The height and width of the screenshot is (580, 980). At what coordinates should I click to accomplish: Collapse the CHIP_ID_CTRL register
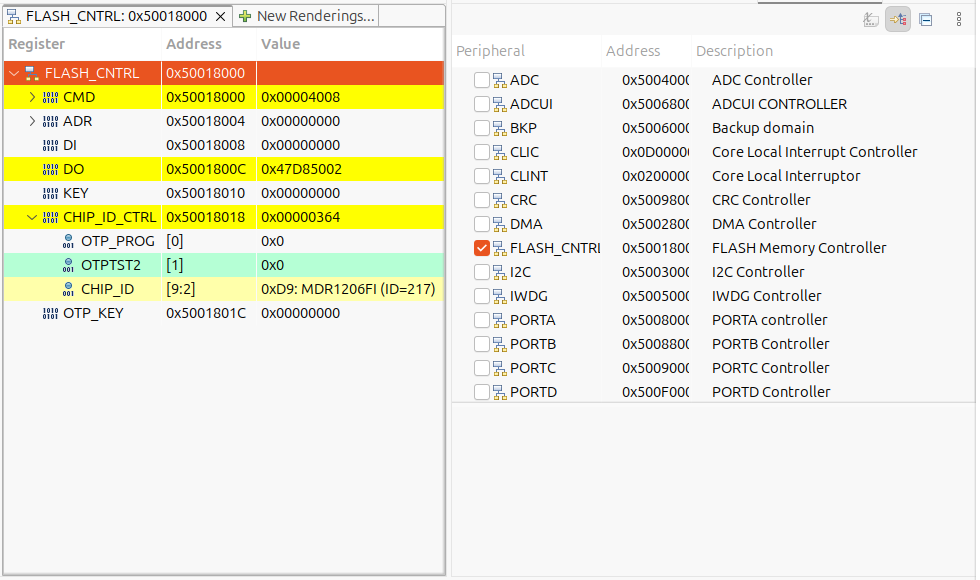tap(32, 217)
